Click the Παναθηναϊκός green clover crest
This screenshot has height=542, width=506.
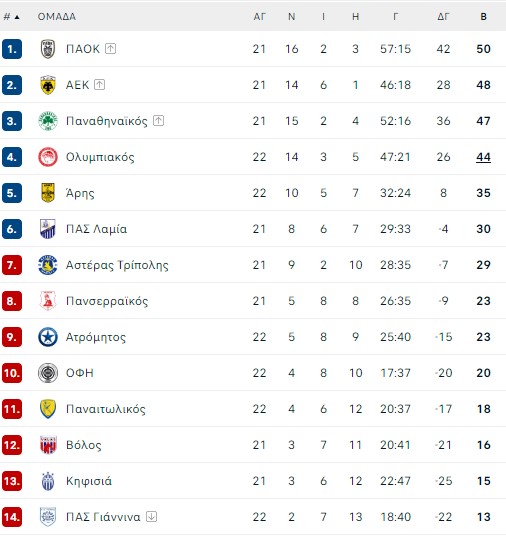tap(48, 121)
